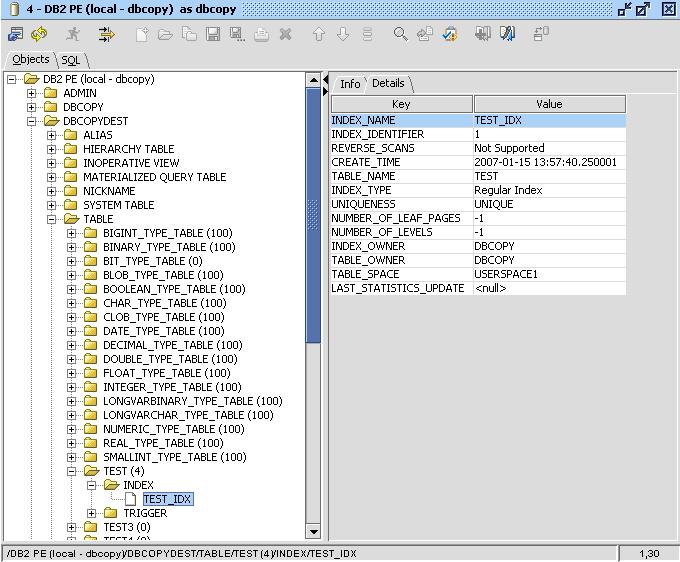Open the Details tab
680x562 pixels.
[389, 83]
